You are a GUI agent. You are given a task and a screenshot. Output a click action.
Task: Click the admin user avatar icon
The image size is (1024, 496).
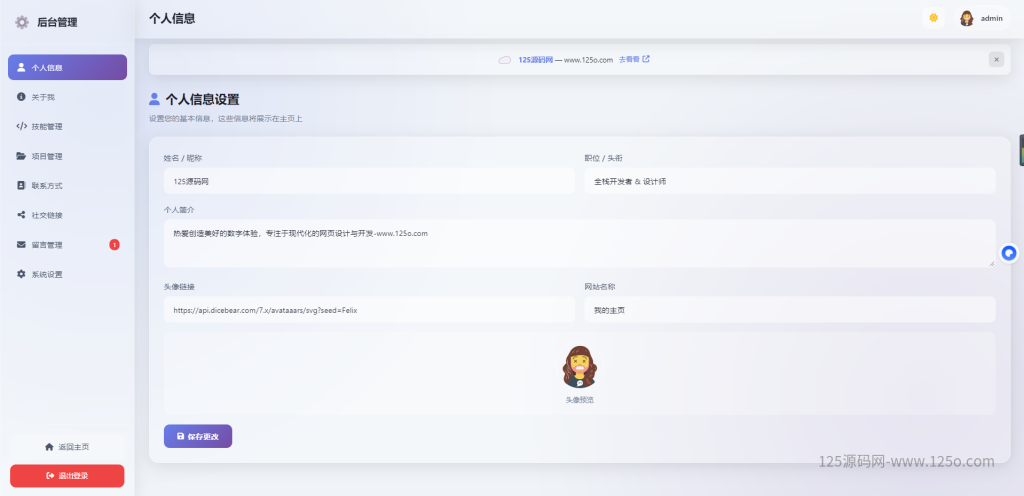967,18
